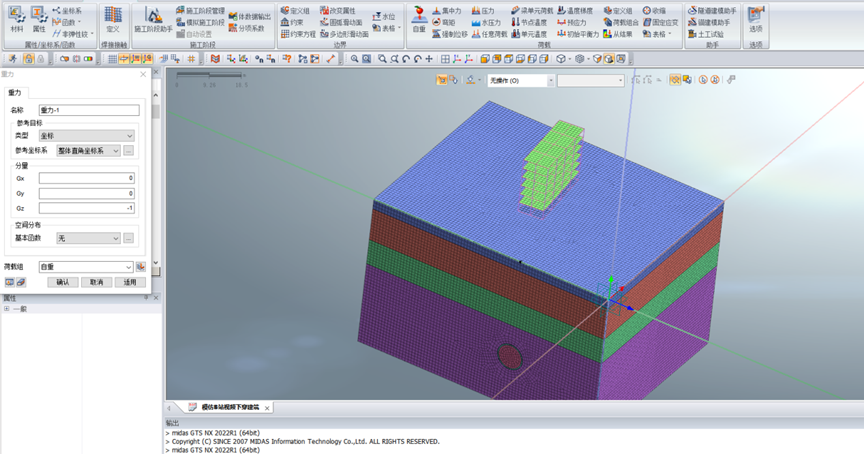This screenshot has width=864, height=454.
Task: Click 自重 self weight apple icon
Action: pos(419,20)
